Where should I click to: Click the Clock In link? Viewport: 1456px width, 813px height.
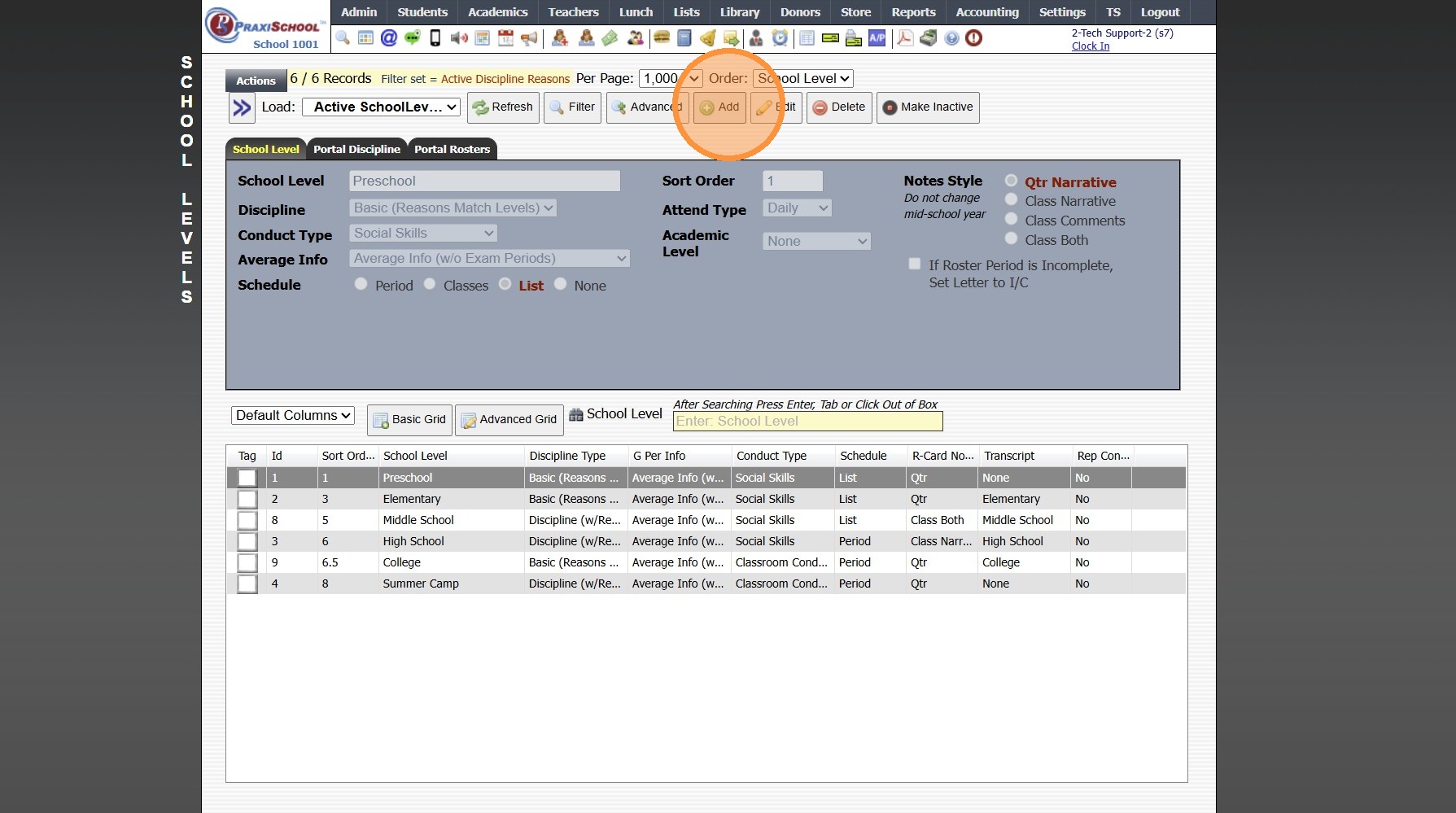click(x=1090, y=46)
